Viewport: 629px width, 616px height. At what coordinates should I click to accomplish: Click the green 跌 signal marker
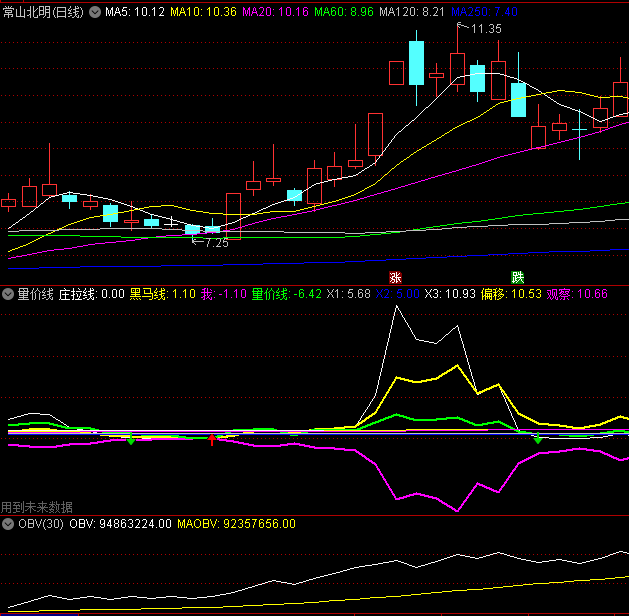(517, 278)
